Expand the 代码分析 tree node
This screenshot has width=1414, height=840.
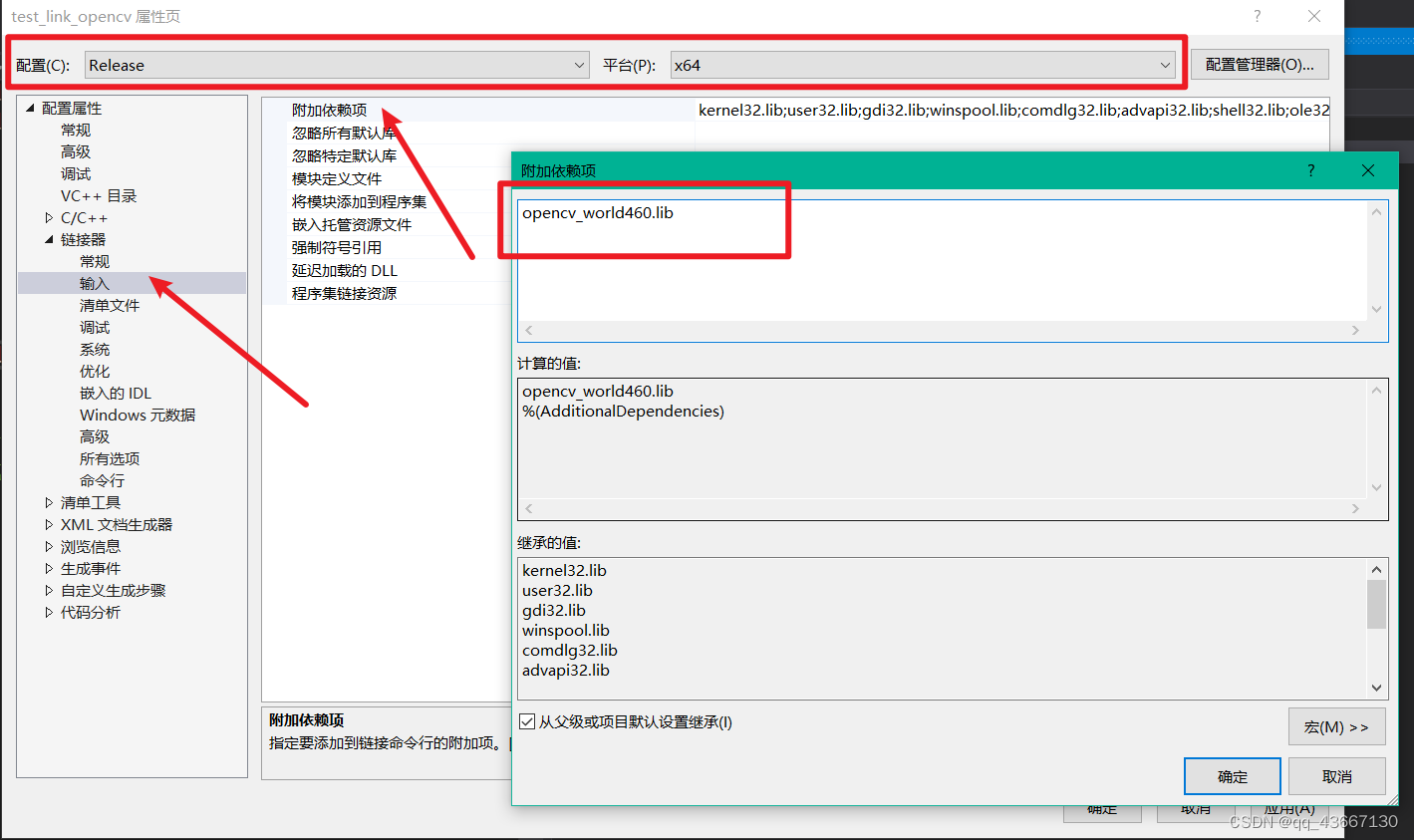(49, 612)
